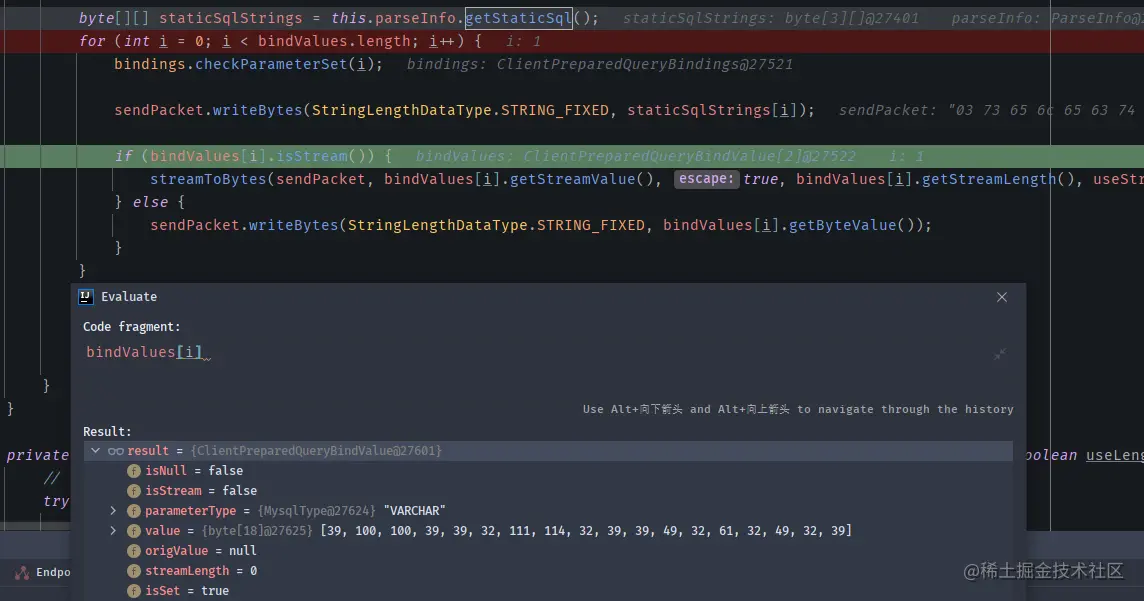Select the streamLength = 0 row

click(547, 571)
